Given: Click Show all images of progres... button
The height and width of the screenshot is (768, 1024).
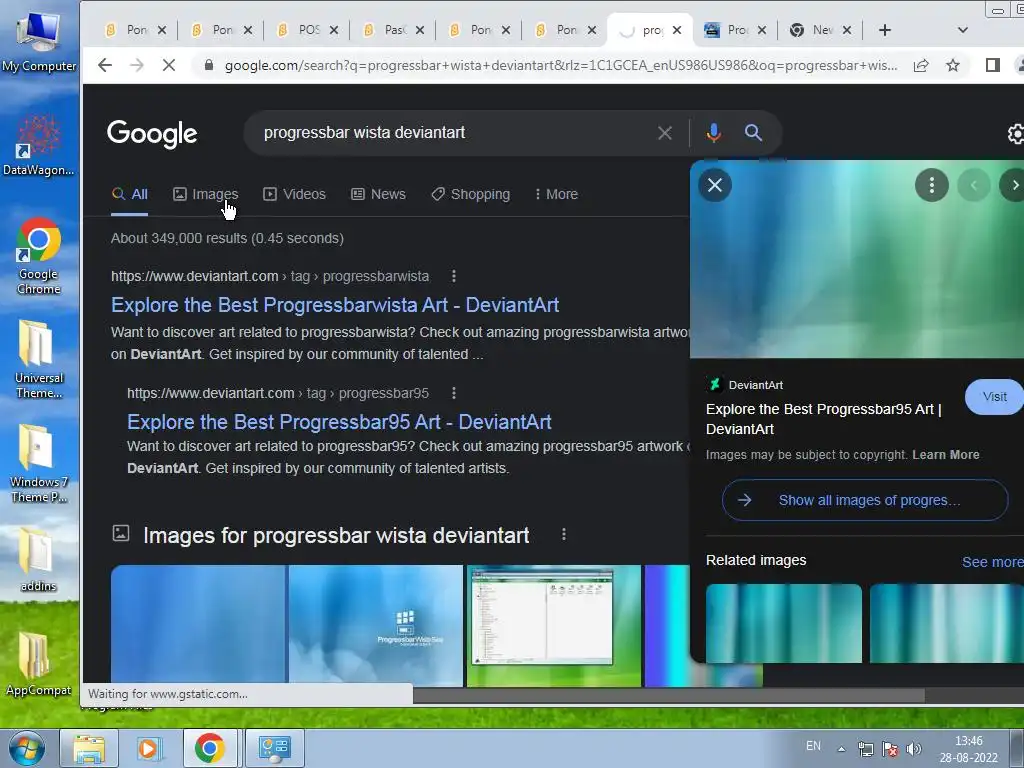Looking at the screenshot, I should [865, 500].
